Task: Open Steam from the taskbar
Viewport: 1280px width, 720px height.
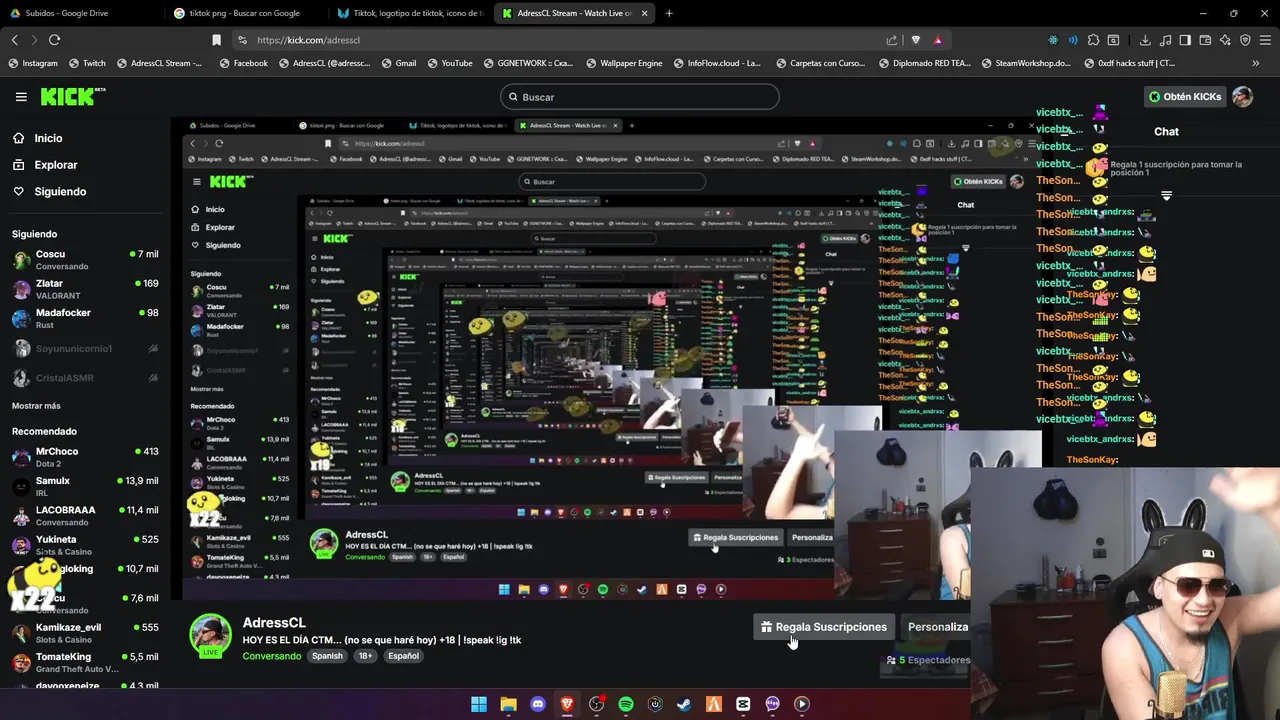Action: (684, 704)
